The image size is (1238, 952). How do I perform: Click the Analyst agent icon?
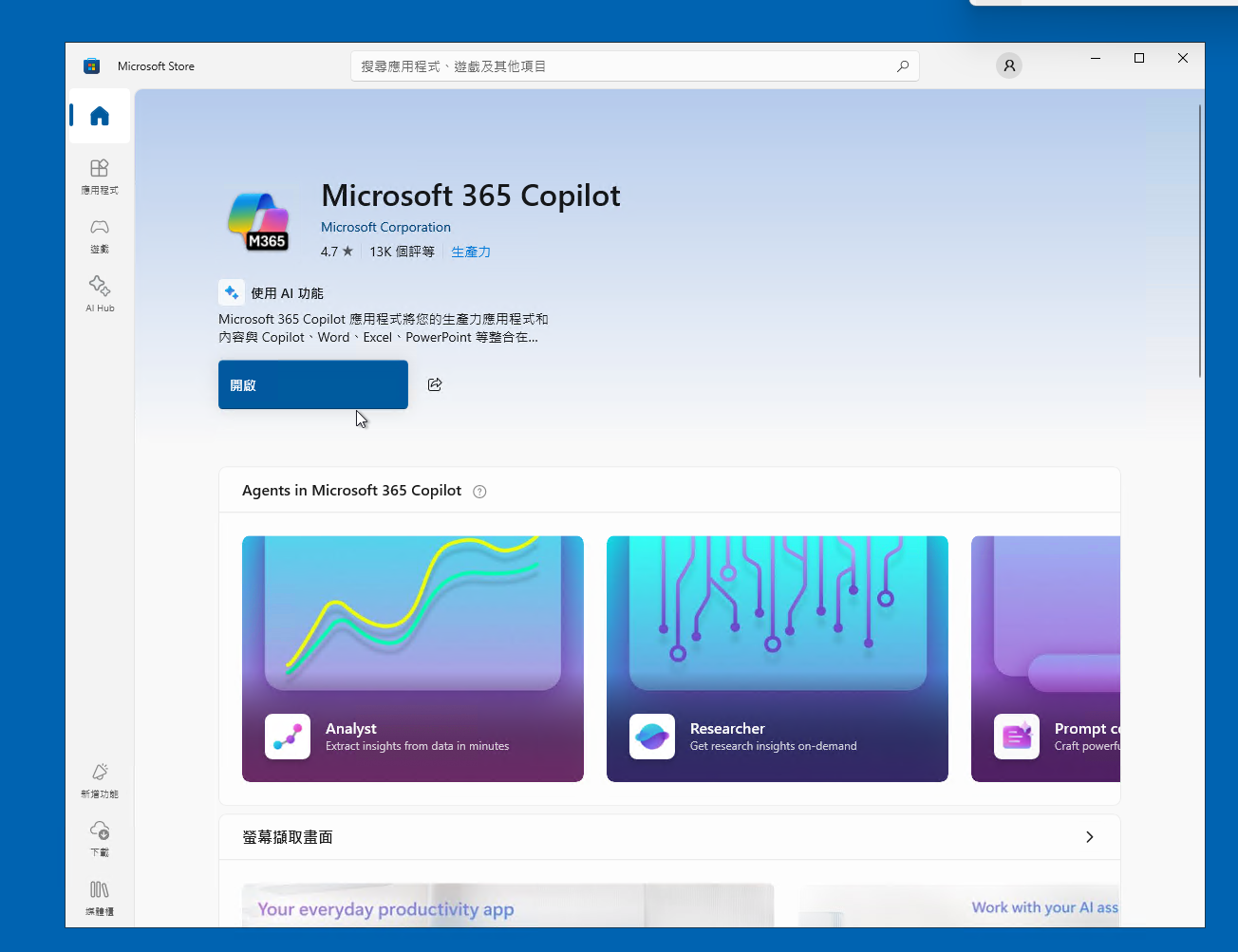click(288, 737)
